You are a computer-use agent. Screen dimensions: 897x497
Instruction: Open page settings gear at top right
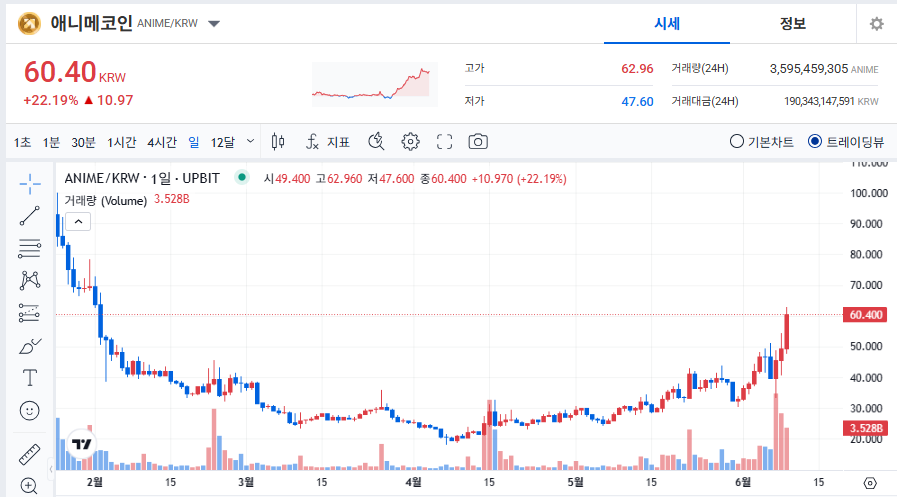tap(876, 24)
